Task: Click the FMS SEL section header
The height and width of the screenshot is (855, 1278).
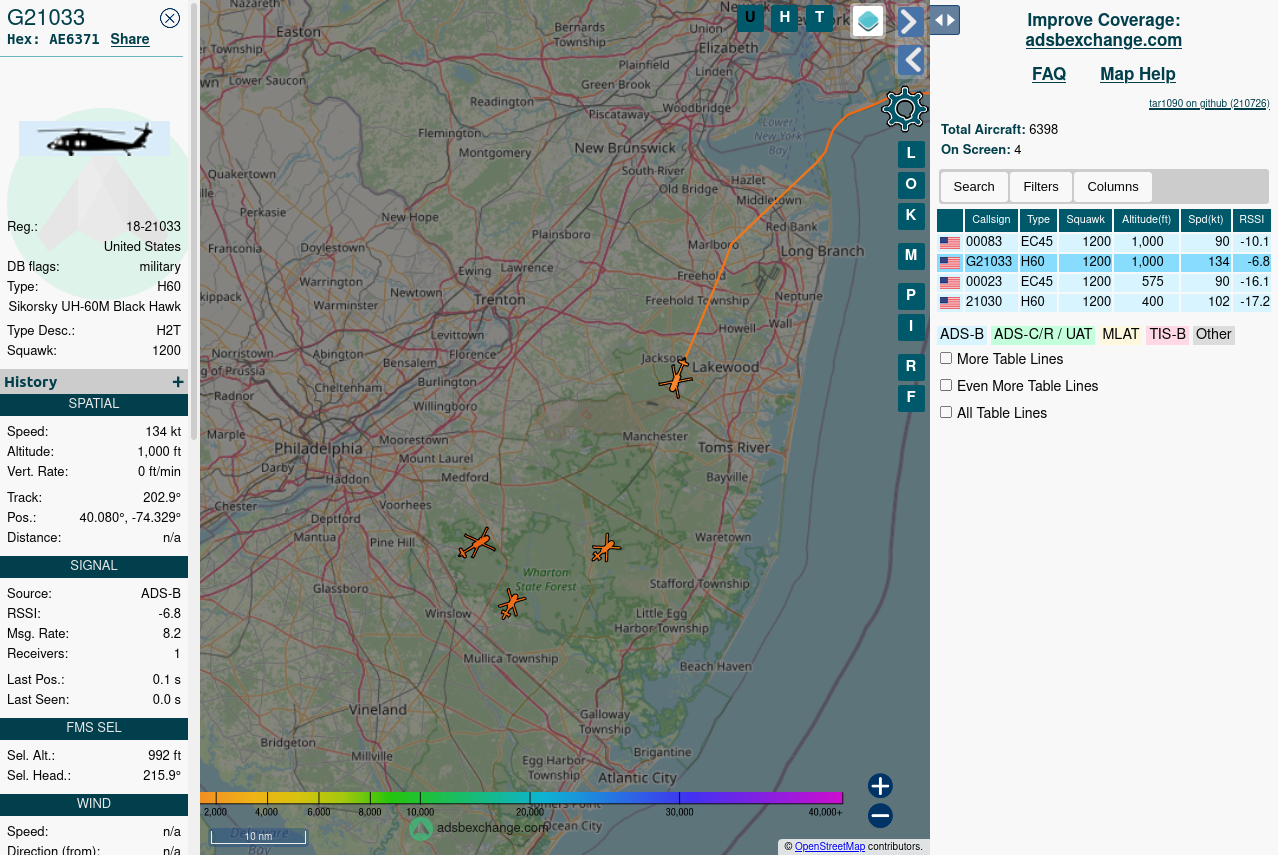Action: click(94, 729)
